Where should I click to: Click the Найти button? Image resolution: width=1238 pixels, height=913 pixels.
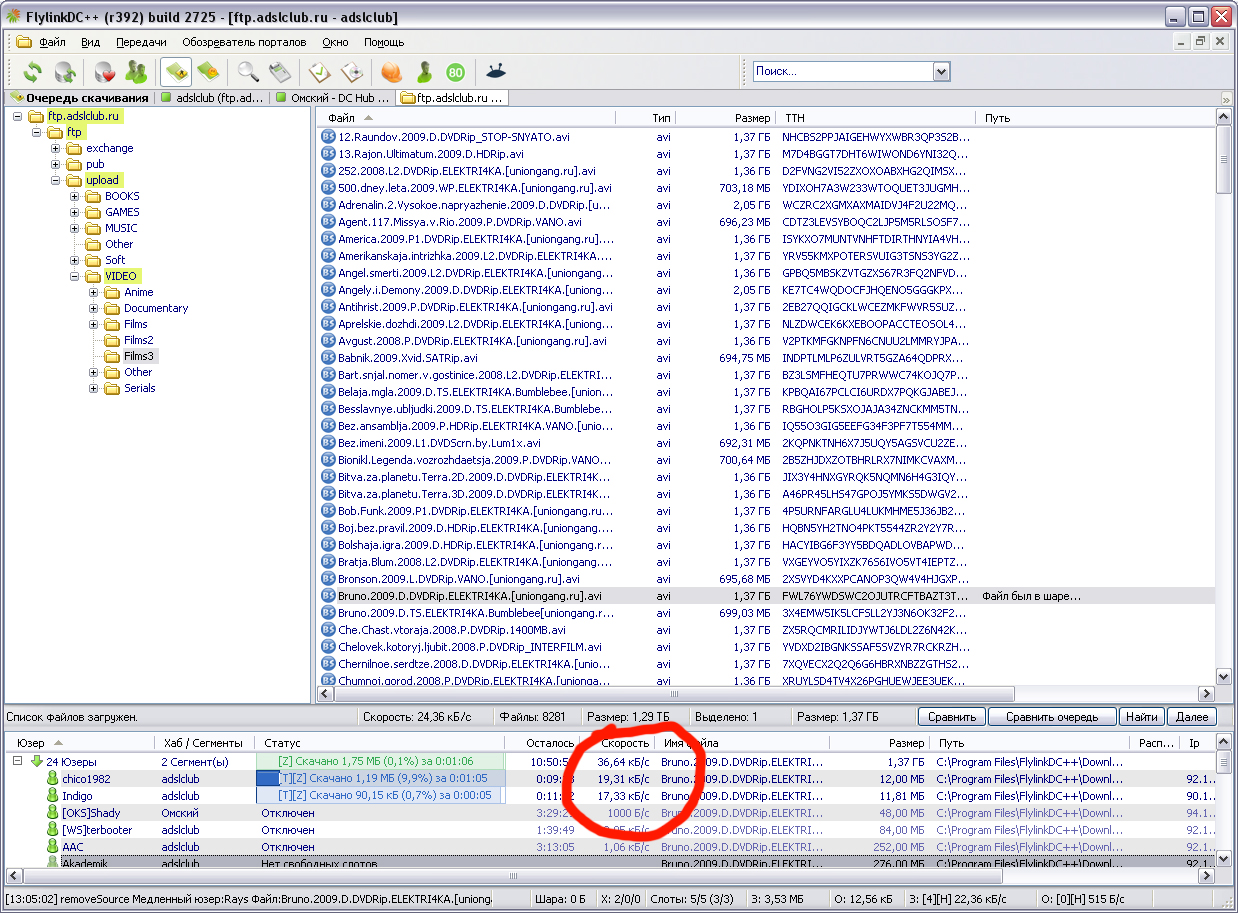coord(1140,716)
